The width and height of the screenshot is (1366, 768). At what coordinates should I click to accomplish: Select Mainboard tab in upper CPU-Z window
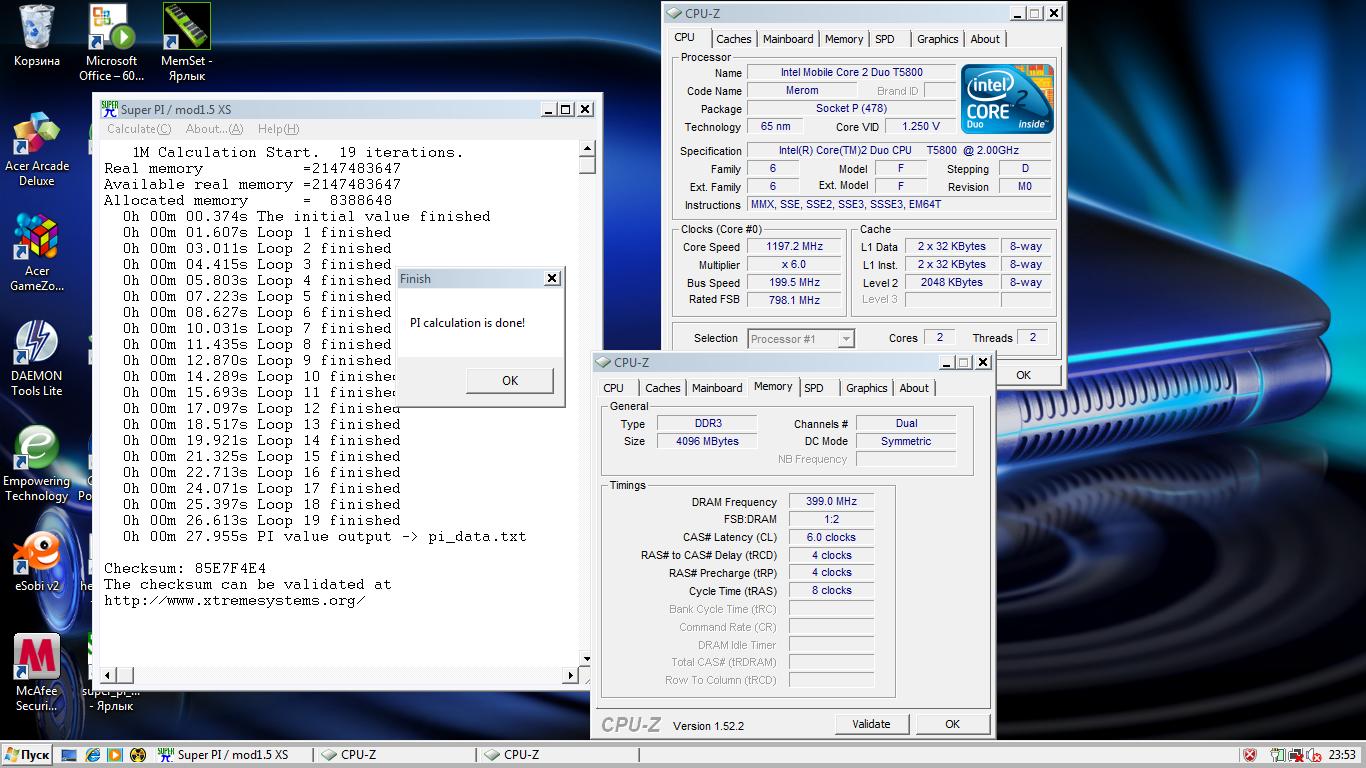tap(788, 39)
